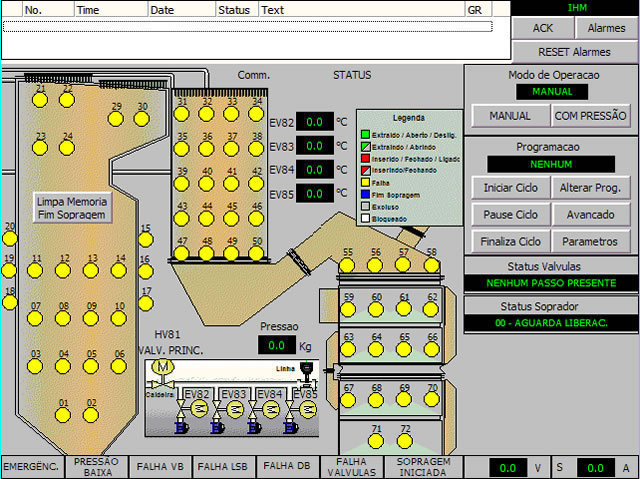Screen dimensions: 640x479
Task: Click the FALHA VB status indicator
Action: 160,467
